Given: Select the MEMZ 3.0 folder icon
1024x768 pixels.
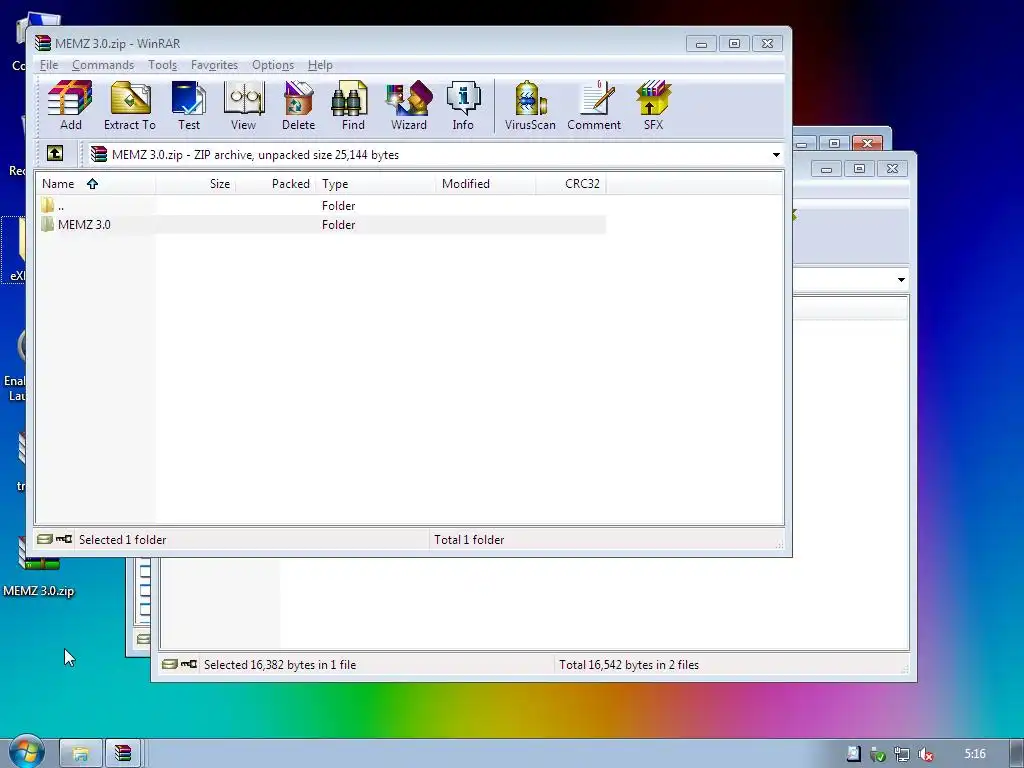Looking at the screenshot, I should pos(47,225).
